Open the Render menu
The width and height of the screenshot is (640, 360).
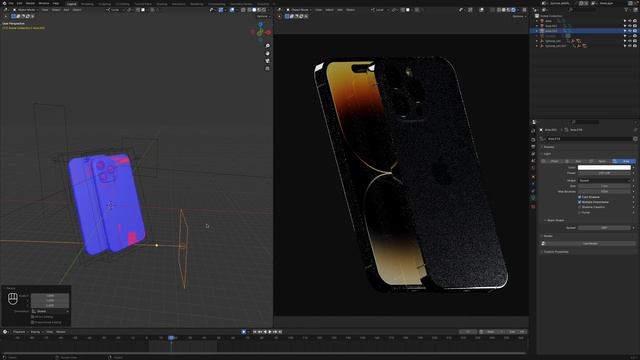click(30, 3)
